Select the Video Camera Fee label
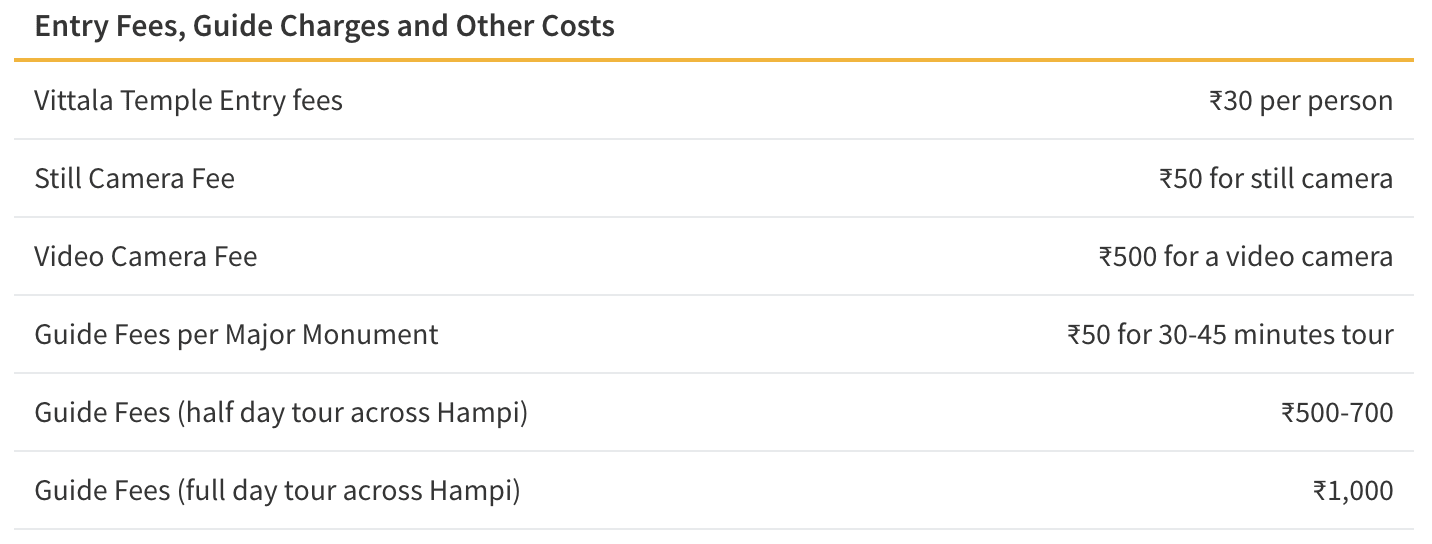Screen dimensions: 1432x544 [x=146, y=256]
